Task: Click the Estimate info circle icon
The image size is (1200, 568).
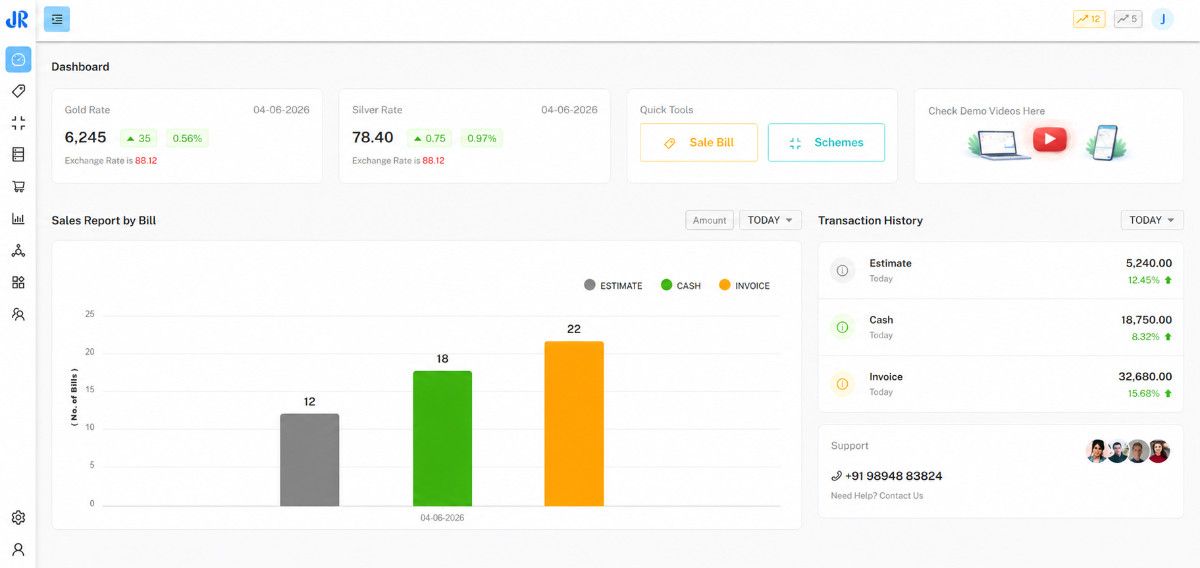Action: (842, 270)
